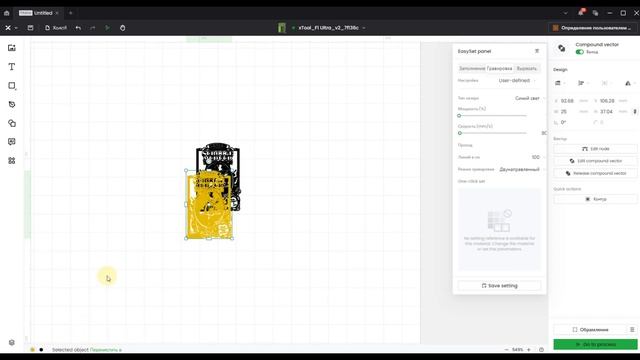640x360 pixels.
Task: Open the Shapes library tool
Action: (12, 123)
